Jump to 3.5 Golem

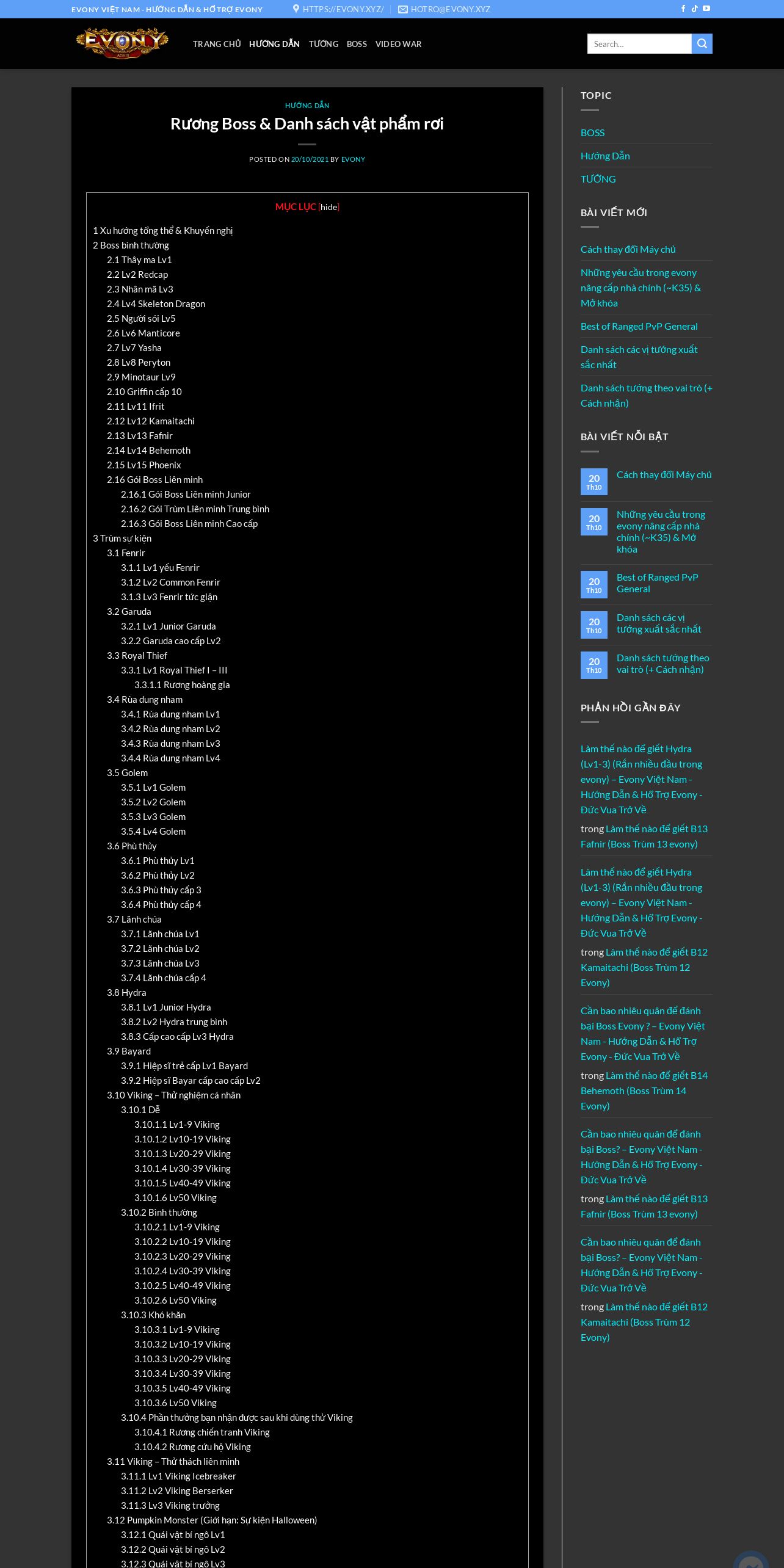point(127,773)
